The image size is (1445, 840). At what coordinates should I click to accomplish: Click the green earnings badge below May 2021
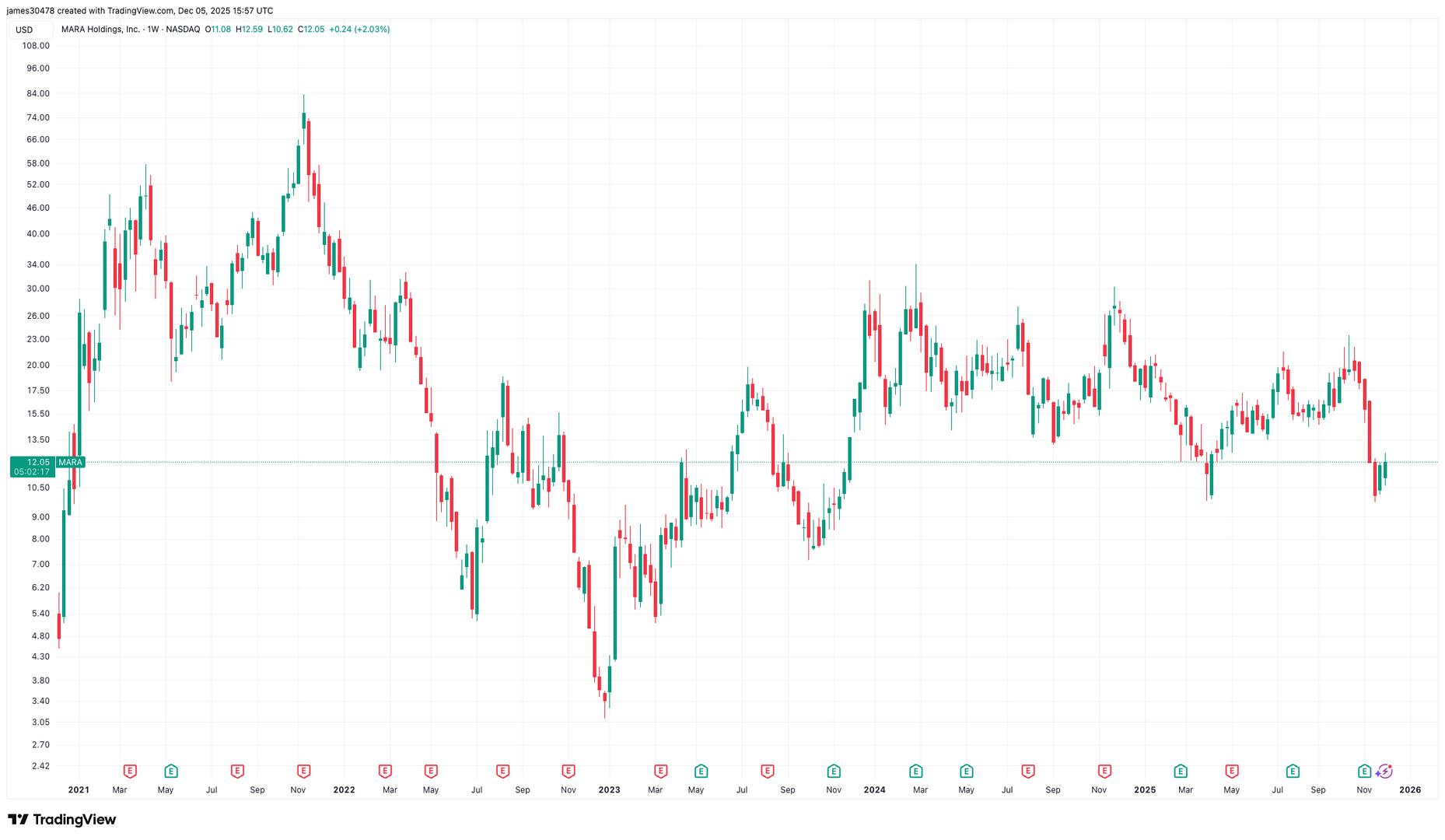[x=170, y=771]
